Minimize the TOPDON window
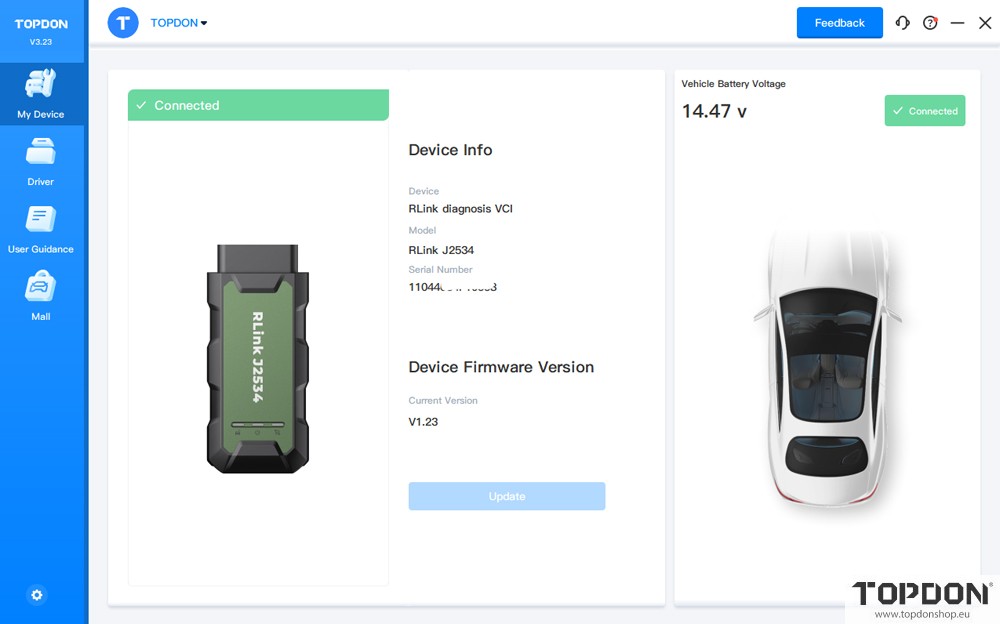The image size is (1000, 624). pos(958,23)
